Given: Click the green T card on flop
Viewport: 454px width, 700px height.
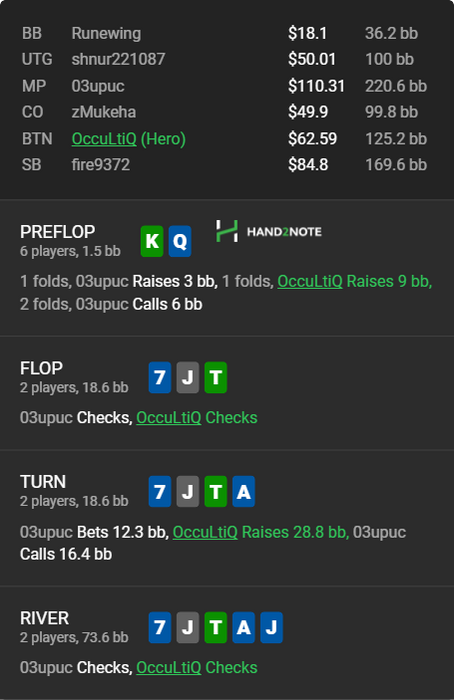Looking at the screenshot, I should (x=216, y=378).
